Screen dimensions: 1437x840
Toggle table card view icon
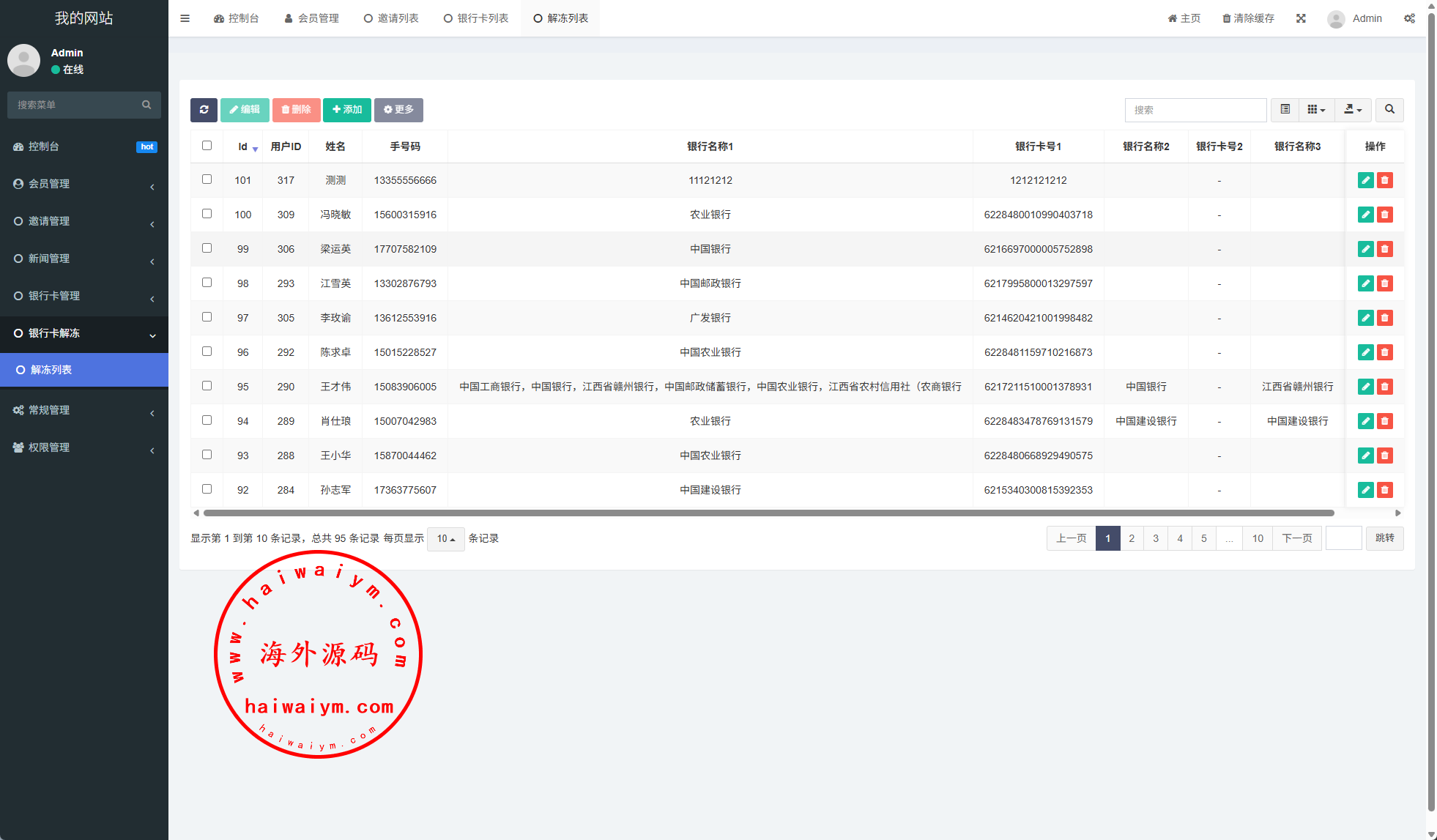(x=1285, y=110)
